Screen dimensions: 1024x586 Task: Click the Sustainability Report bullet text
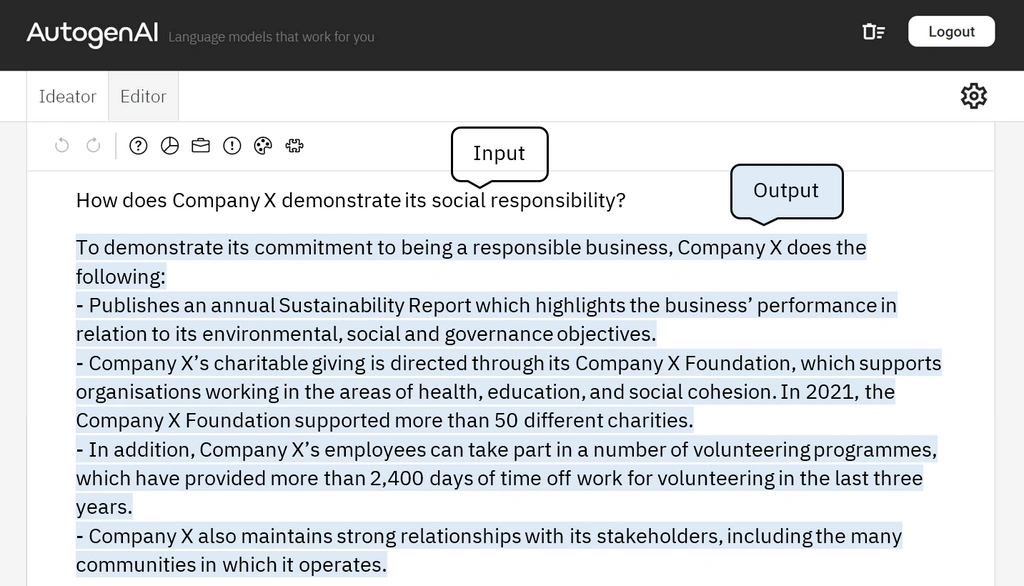487,319
